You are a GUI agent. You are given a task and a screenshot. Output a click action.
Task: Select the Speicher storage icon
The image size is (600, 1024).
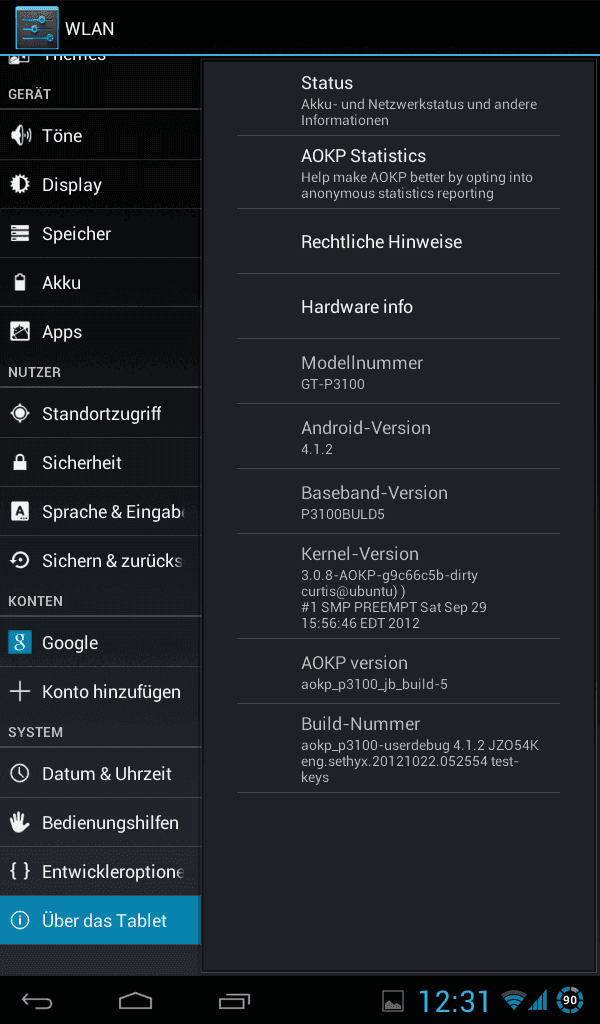20,233
